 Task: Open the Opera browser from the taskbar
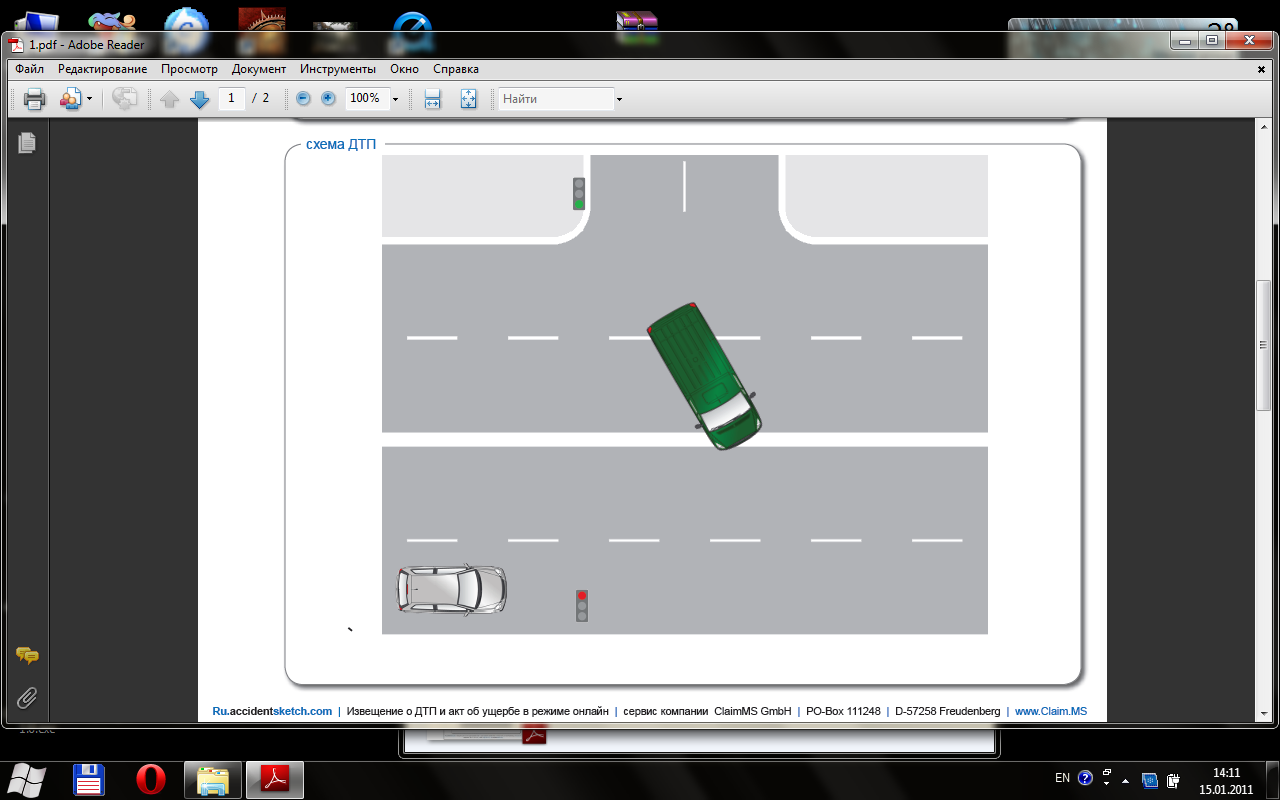[151, 778]
